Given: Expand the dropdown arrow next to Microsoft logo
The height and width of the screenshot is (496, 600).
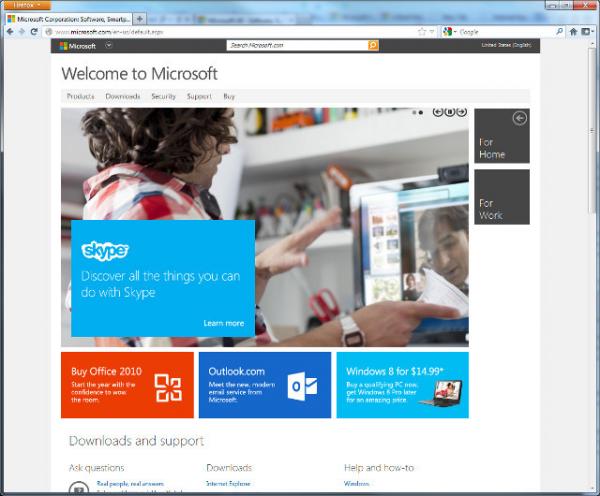Looking at the screenshot, I should [109, 46].
